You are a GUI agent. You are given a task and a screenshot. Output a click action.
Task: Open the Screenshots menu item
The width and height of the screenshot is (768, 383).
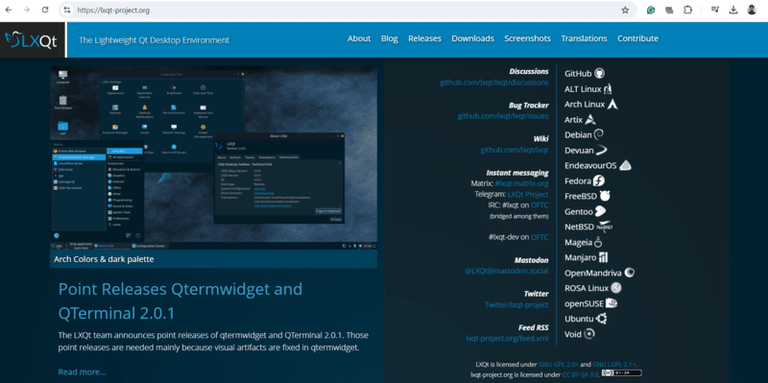pyautogui.click(x=528, y=39)
